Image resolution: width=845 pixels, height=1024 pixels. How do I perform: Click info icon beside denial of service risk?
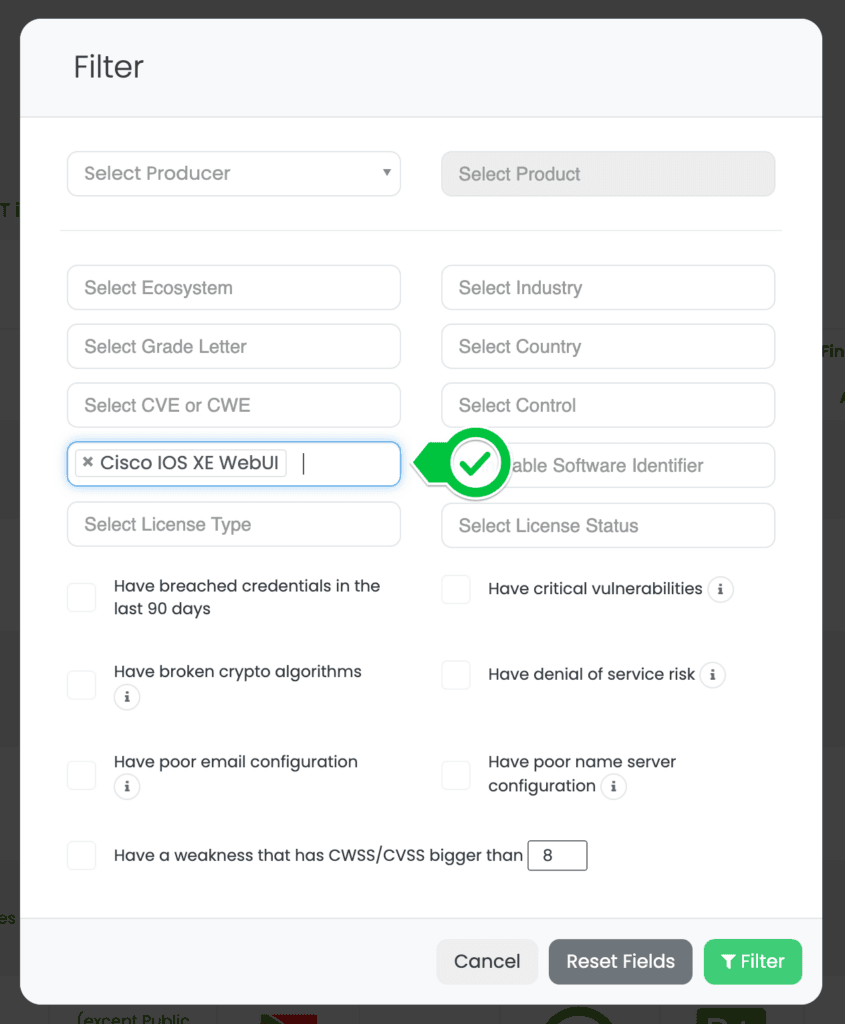coord(712,675)
